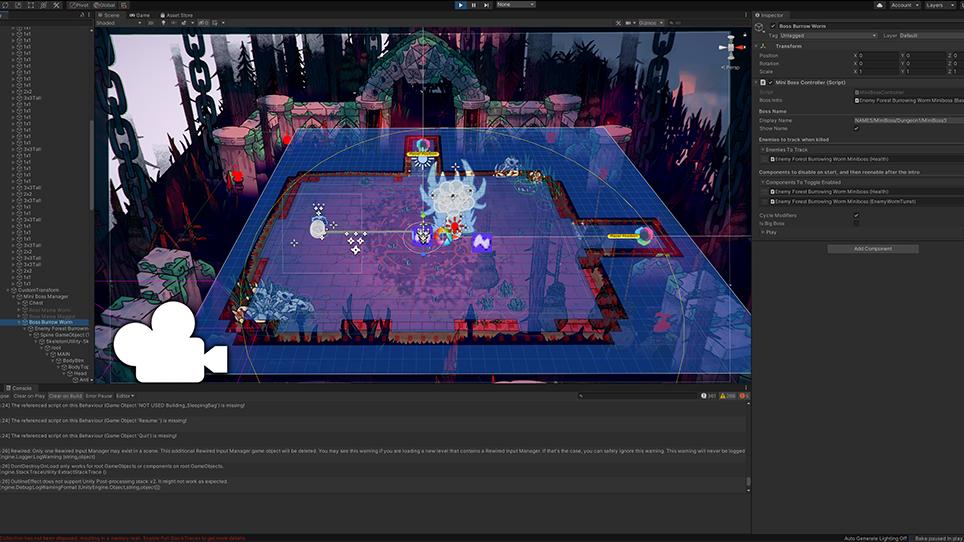Click the Mini Boss Controller script icon
The height and width of the screenshot is (542, 964).
763,82
